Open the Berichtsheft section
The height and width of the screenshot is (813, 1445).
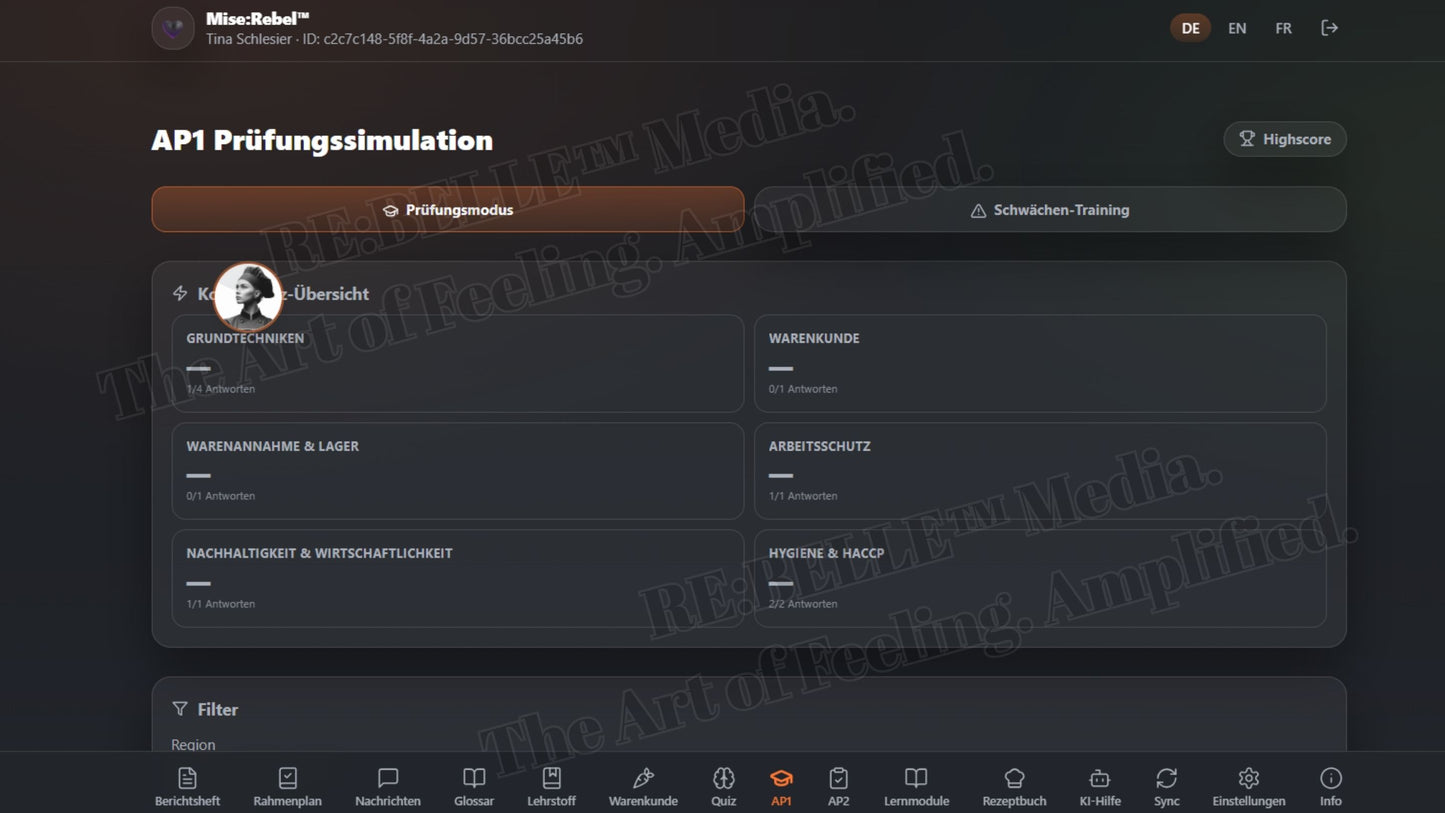coord(187,787)
